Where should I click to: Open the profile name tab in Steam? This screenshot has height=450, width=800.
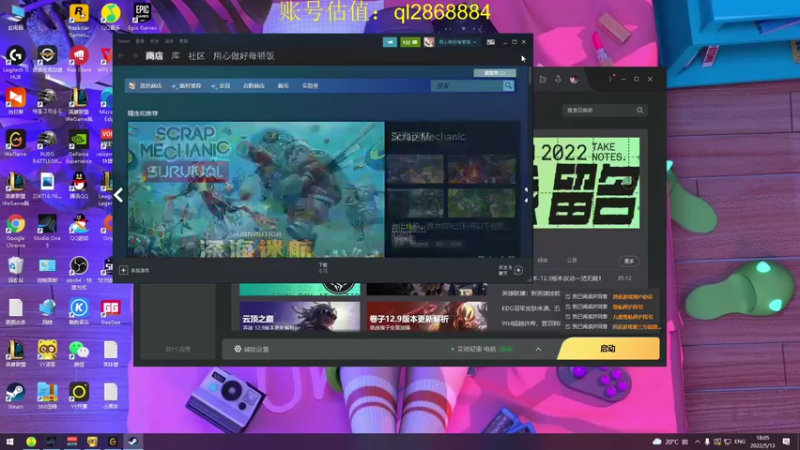click(244, 56)
